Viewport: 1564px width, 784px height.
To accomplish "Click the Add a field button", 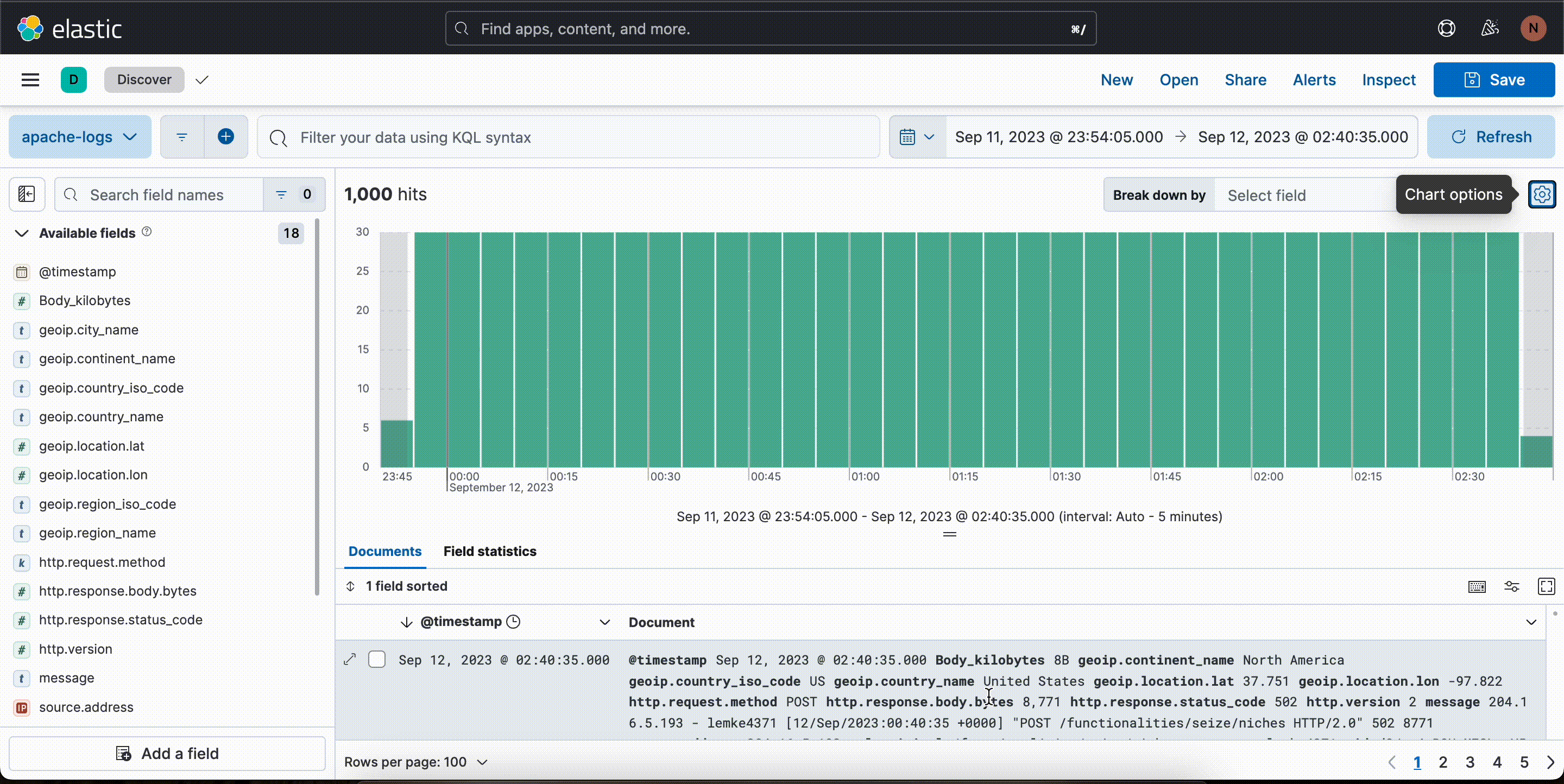I will pyautogui.click(x=167, y=754).
